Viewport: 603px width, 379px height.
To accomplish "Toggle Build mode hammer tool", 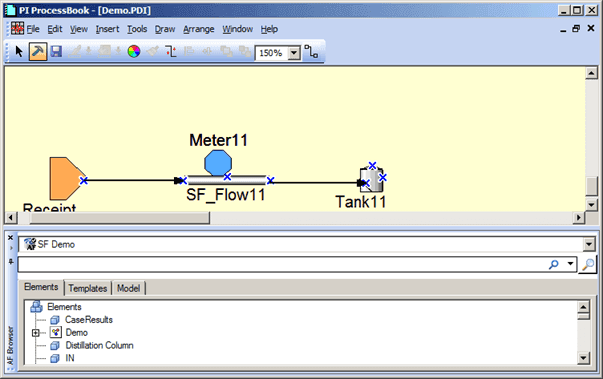I will [38, 51].
